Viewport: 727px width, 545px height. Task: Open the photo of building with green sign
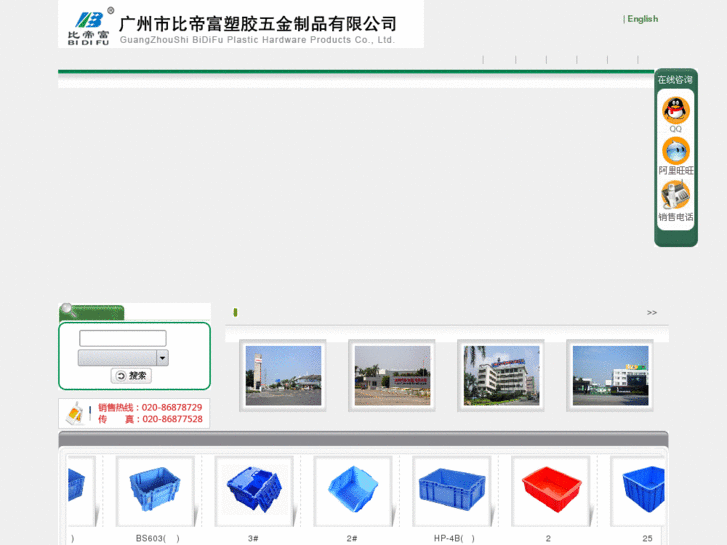point(610,376)
